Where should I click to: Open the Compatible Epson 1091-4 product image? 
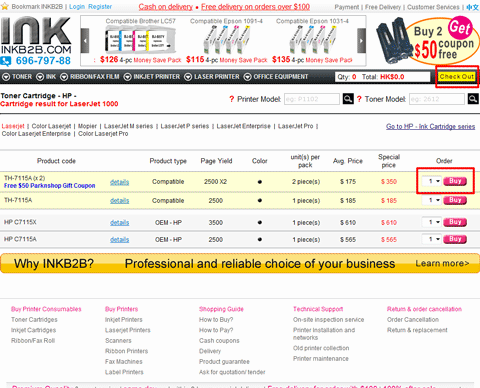[227, 39]
